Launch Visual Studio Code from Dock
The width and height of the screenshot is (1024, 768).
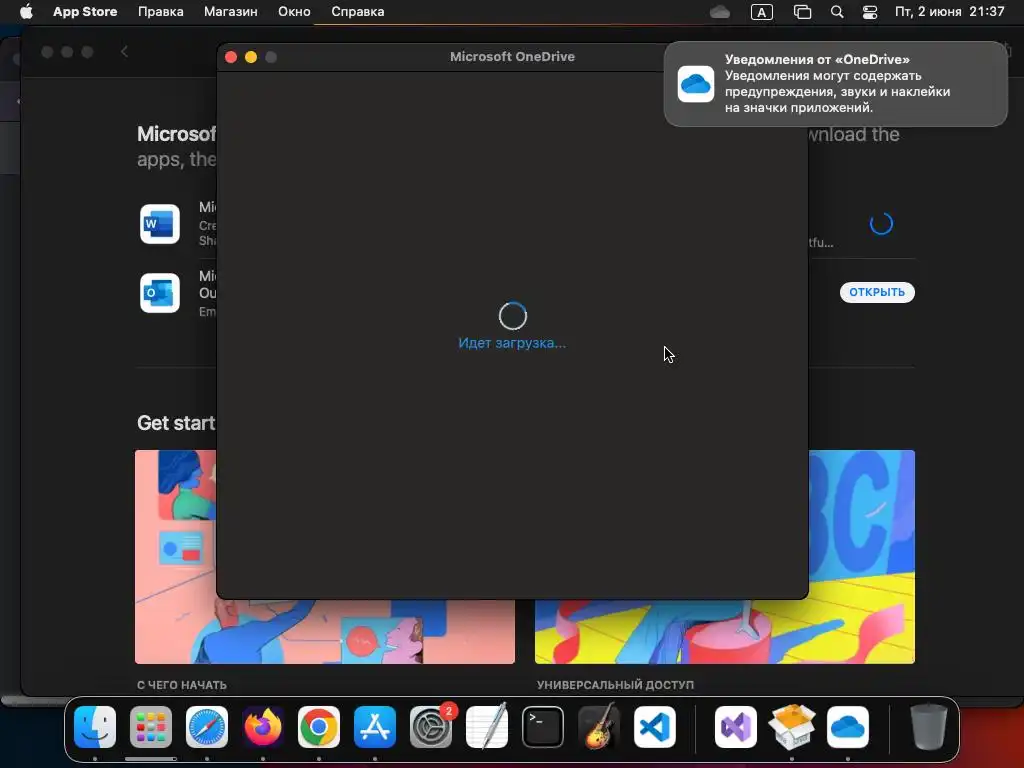(655, 727)
